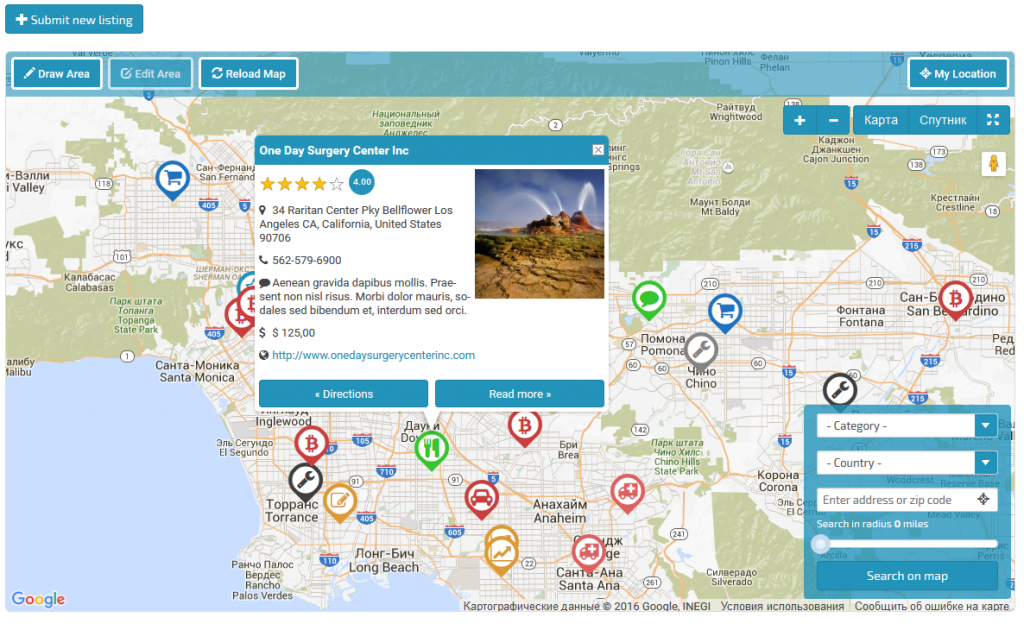This screenshot has height=630, width=1024.
Task: Switch to Карта map view
Action: coord(880,120)
